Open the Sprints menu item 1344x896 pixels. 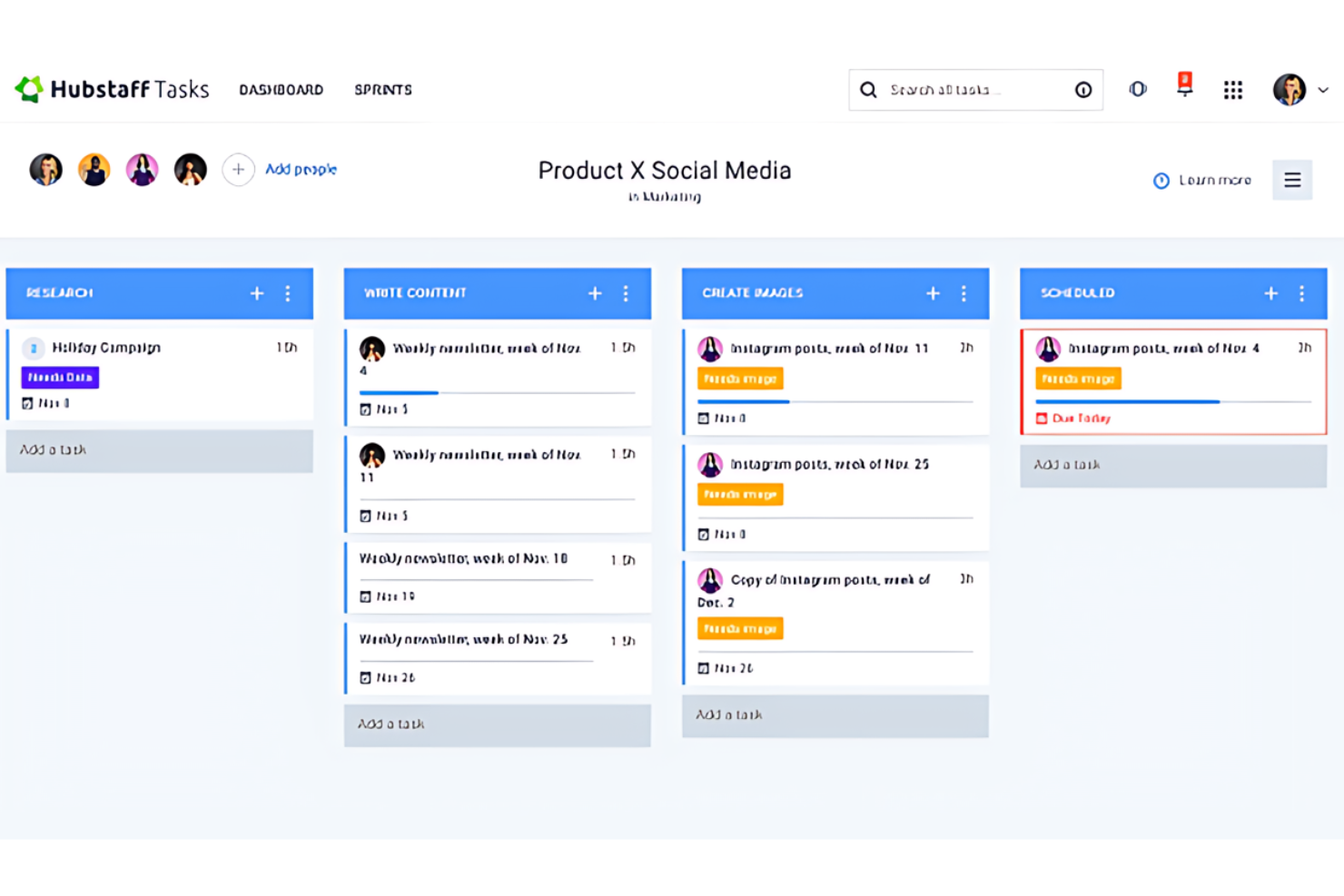click(x=382, y=89)
